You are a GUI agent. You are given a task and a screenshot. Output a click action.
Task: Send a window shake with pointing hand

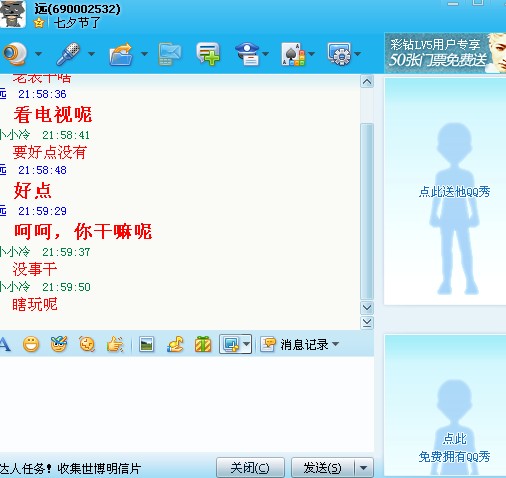coord(115,344)
